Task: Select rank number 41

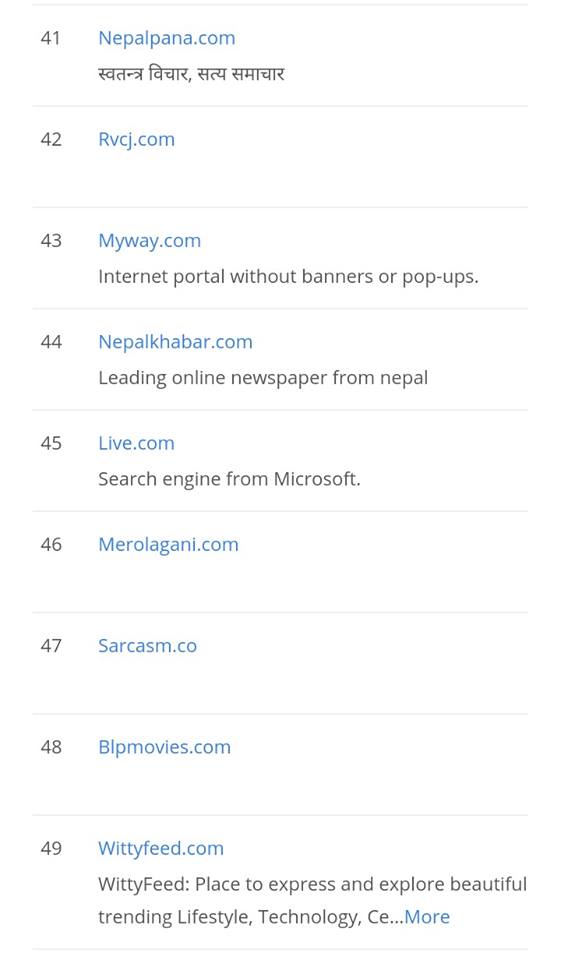Action: (x=51, y=39)
